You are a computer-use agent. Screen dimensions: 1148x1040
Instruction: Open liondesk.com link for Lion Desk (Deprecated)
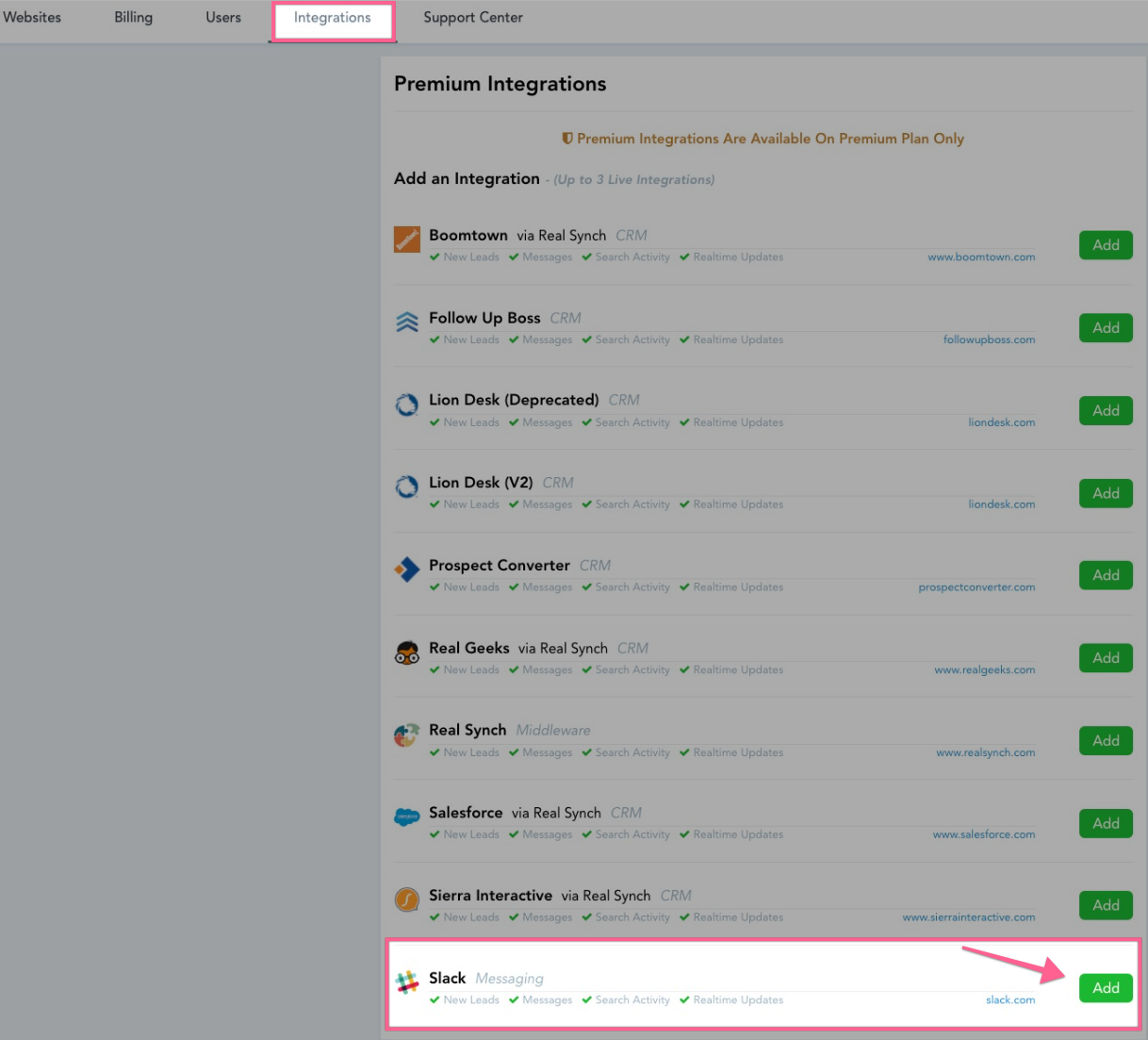pyautogui.click(x=1002, y=422)
